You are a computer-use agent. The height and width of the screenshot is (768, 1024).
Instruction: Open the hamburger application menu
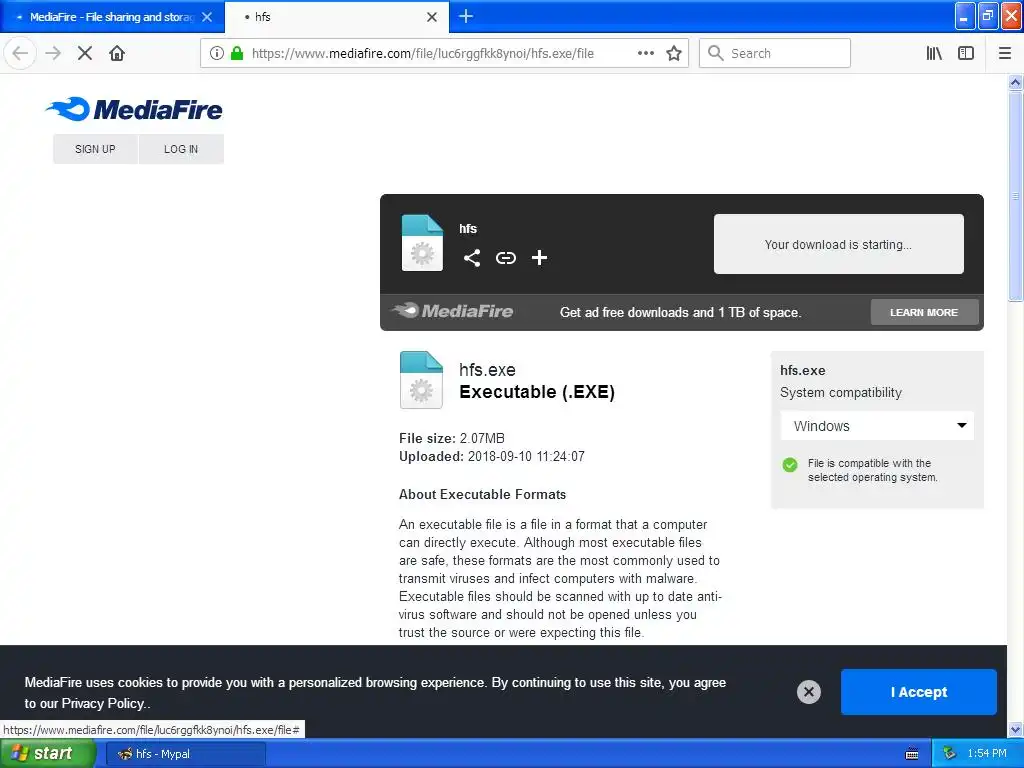[1005, 54]
